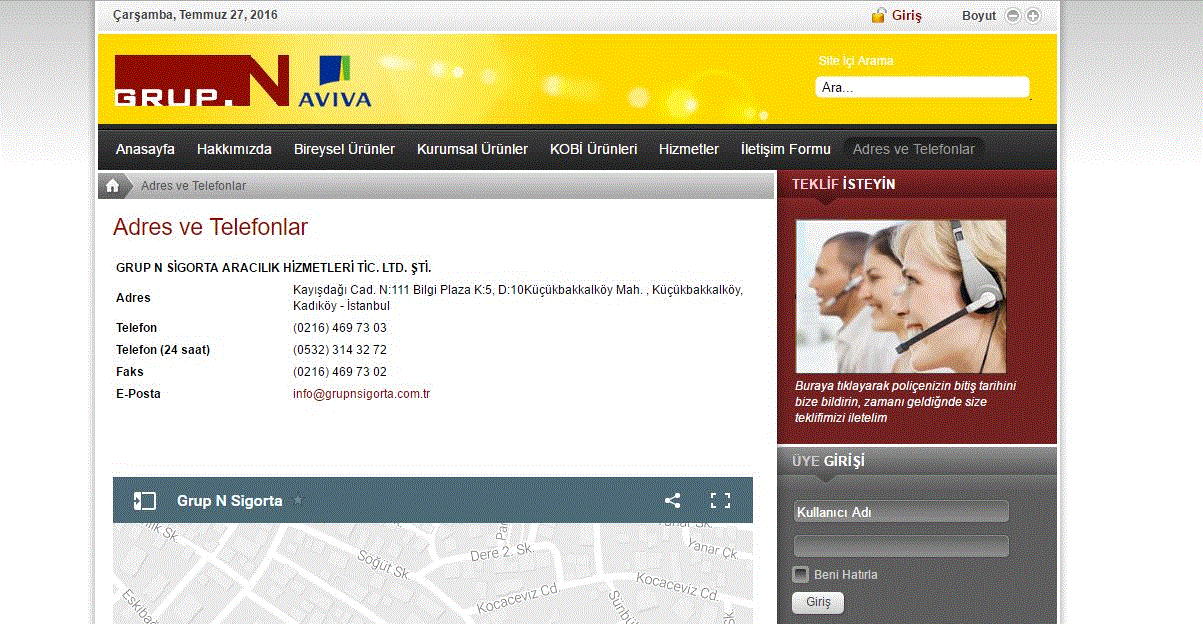1203x624 pixels.
Task: Open Kurumsal Ürünler menu
Action: 472,149
